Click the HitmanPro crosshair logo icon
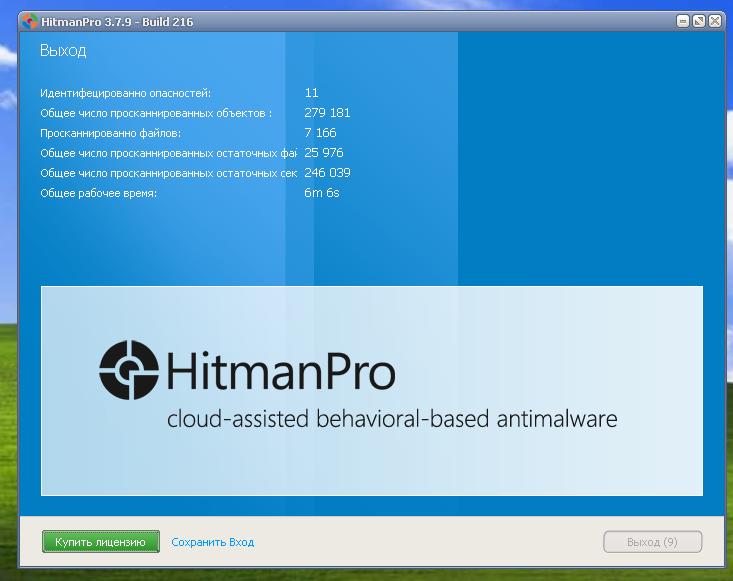This screenshot has width=733, height=581. click(129, 371)
